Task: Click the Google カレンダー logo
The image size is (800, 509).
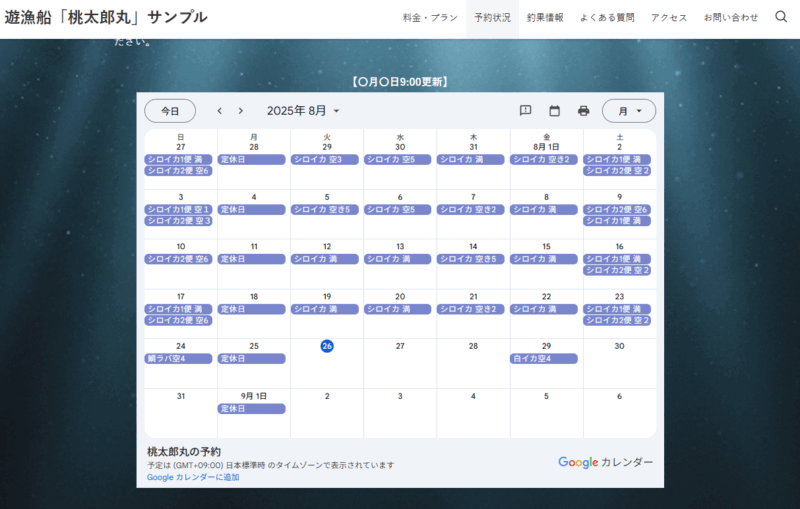Action: (x=605, y=462)
